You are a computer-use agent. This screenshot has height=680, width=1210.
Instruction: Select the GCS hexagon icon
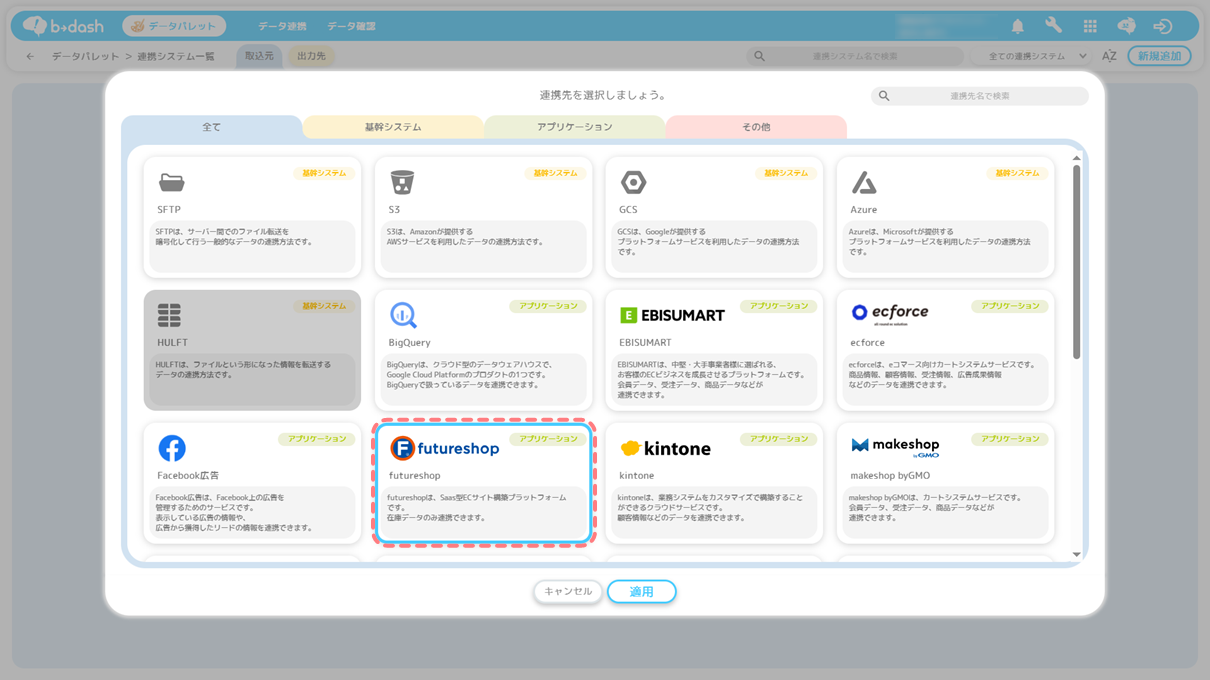[x=633, y=182]
